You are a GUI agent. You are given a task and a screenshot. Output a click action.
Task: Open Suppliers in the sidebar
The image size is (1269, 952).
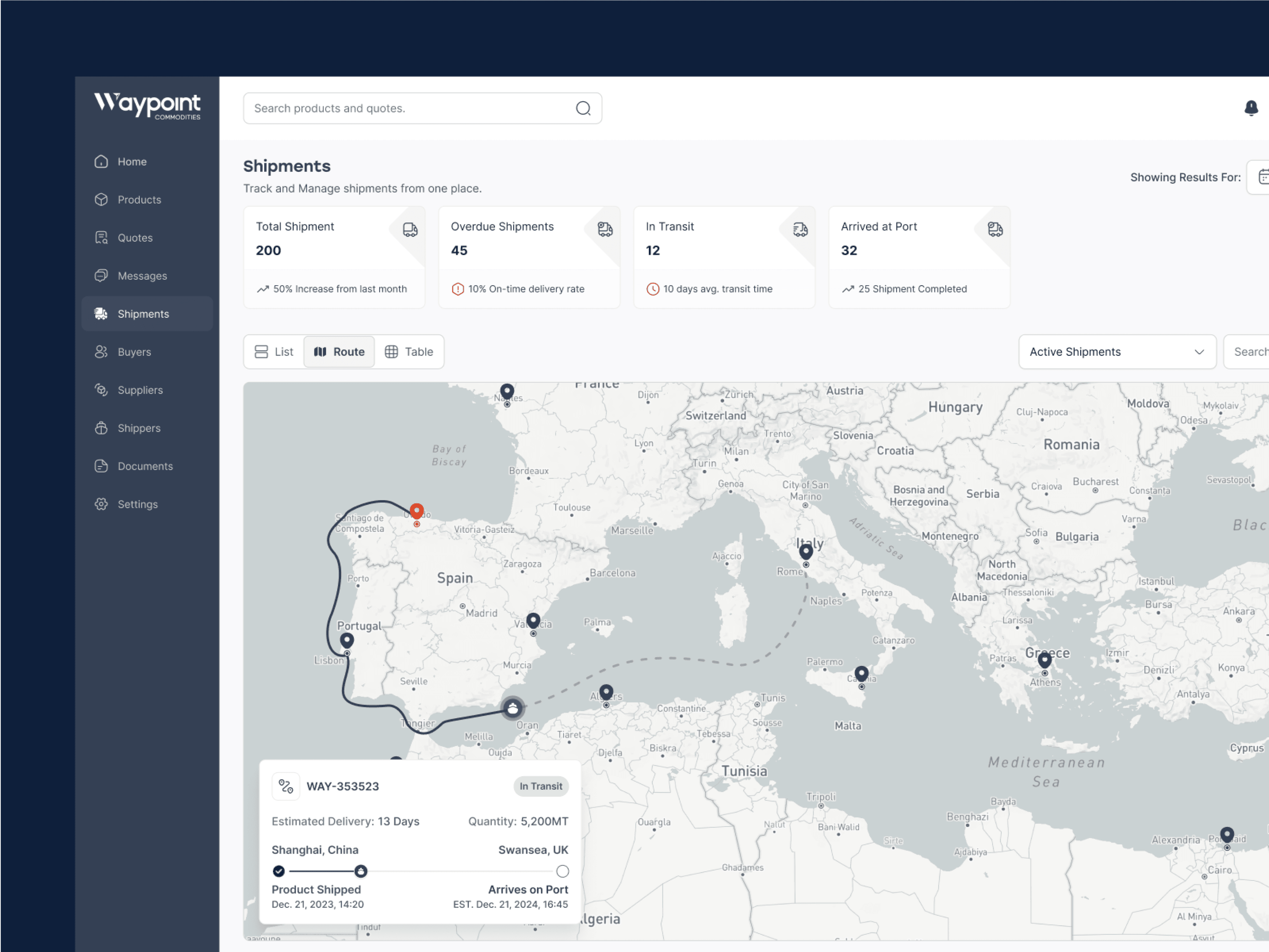pyautogui.click(x=140, y=390)
